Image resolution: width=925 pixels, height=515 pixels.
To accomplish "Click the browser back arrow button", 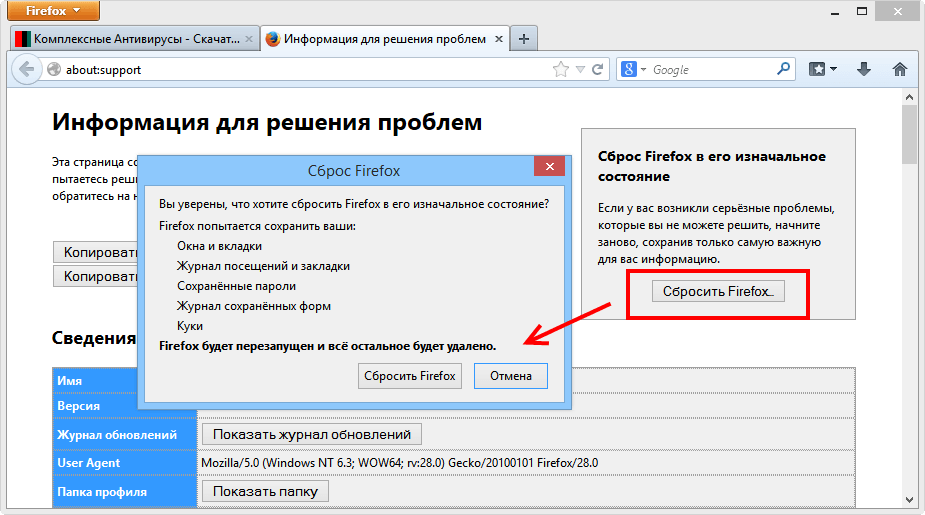I will pos(27,70).
